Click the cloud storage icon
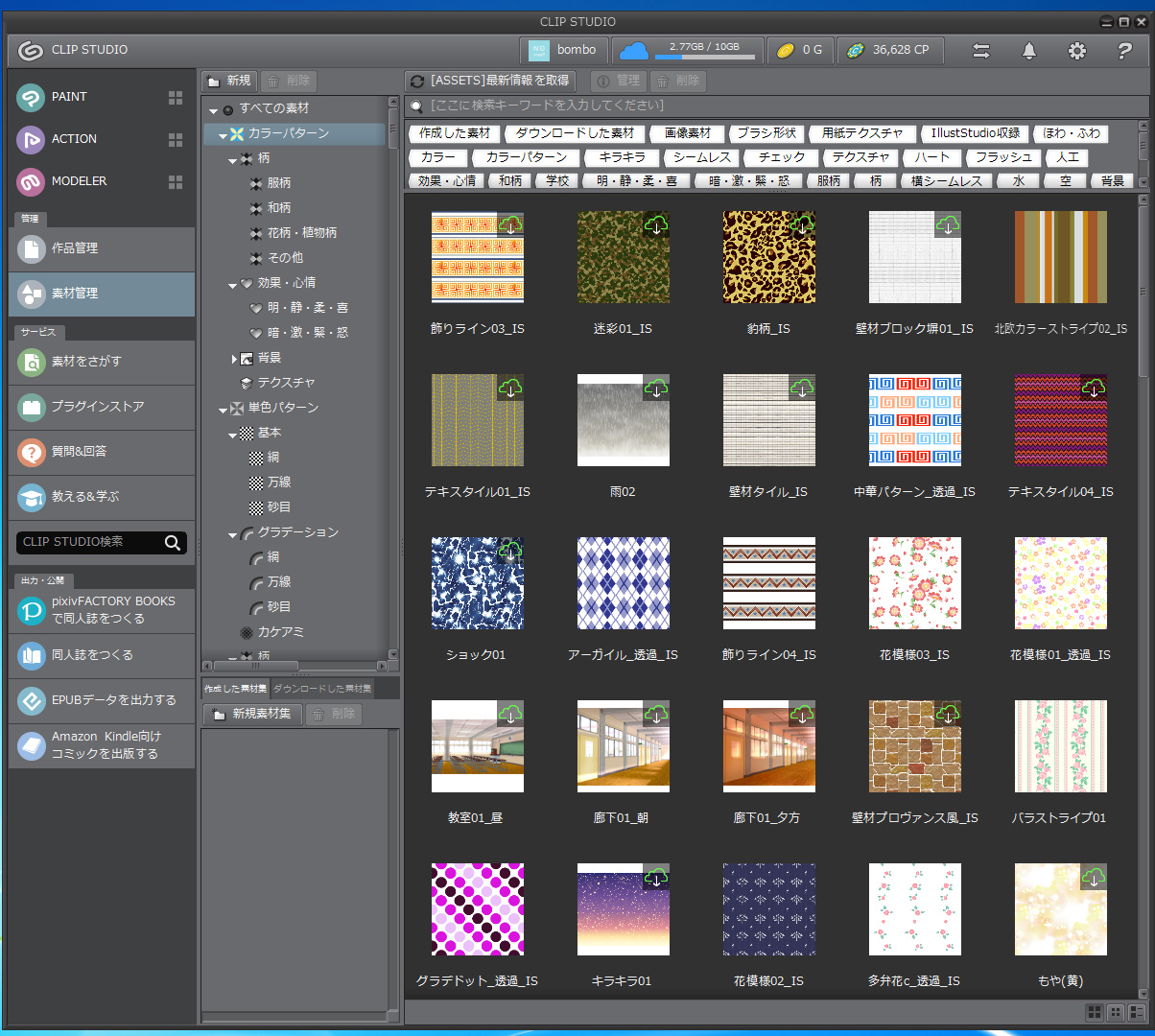The height and width of the screenshot is (1036, 1155). (x=633, y=51)
